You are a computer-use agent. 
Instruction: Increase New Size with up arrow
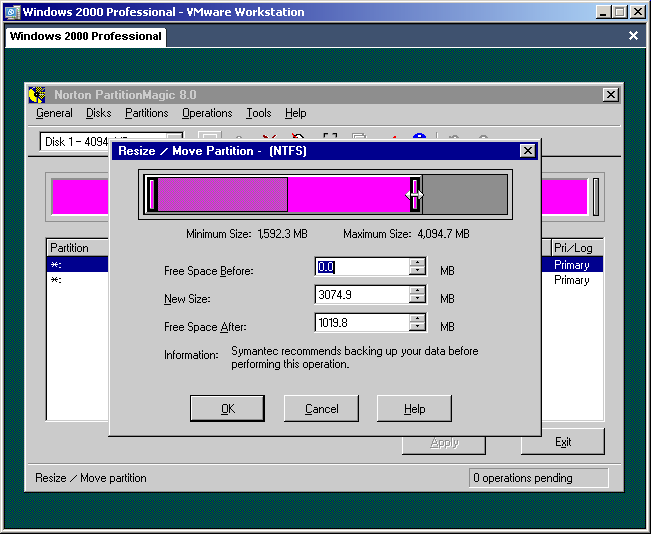coord(417,290)
